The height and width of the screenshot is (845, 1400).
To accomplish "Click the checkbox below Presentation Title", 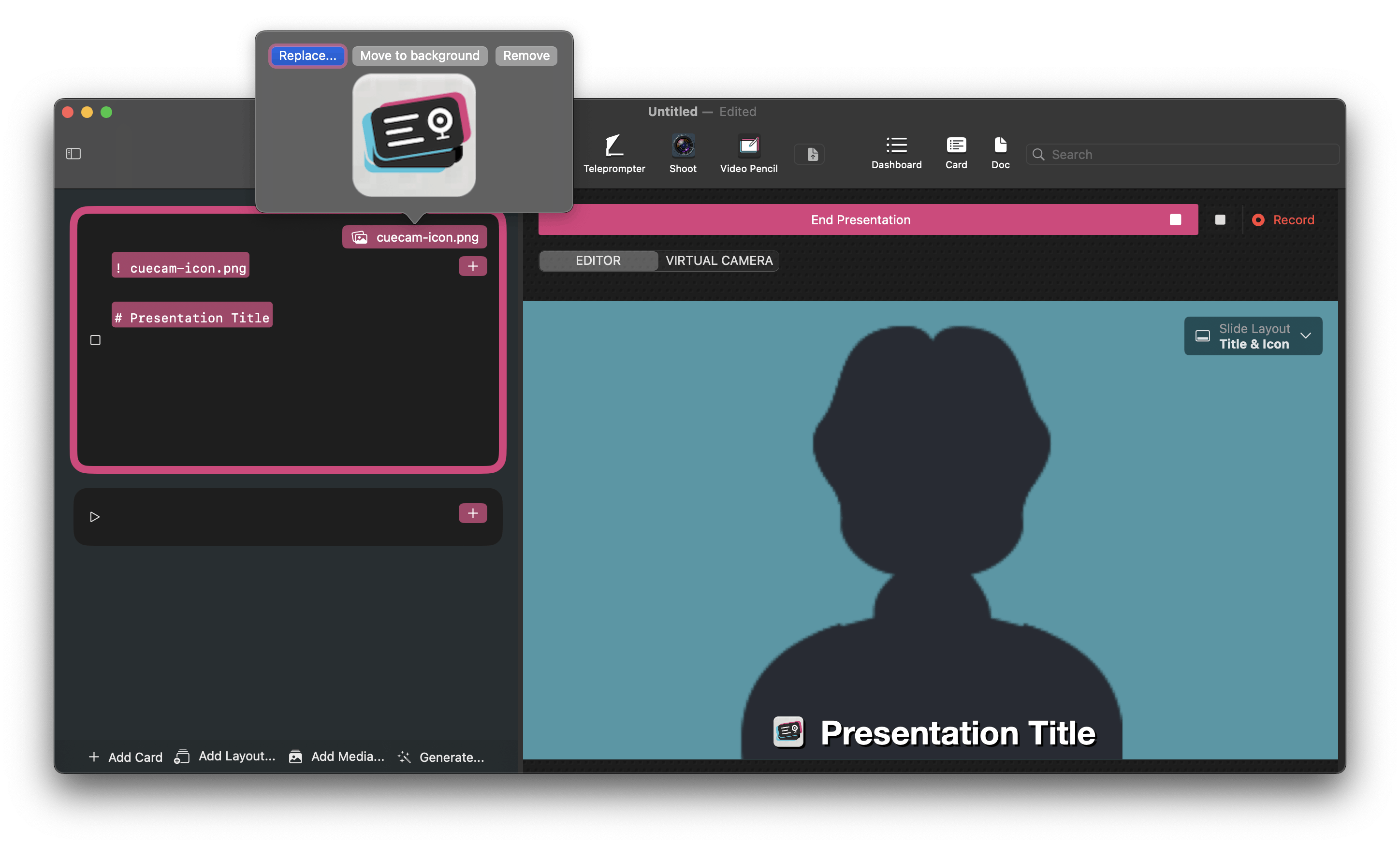I will [95, 340].
